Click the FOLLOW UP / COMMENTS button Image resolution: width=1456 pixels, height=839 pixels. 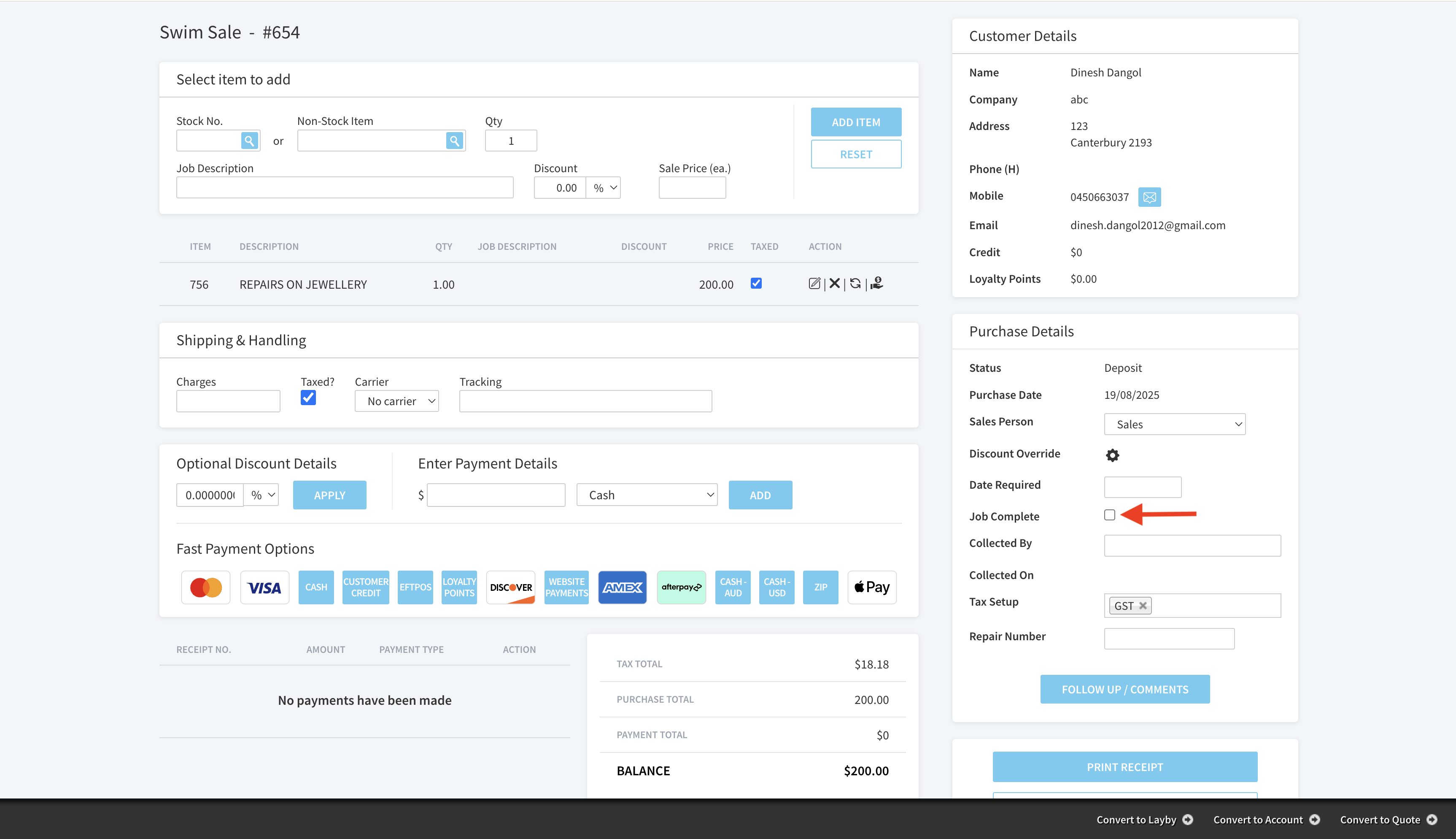coord(1124,689)
